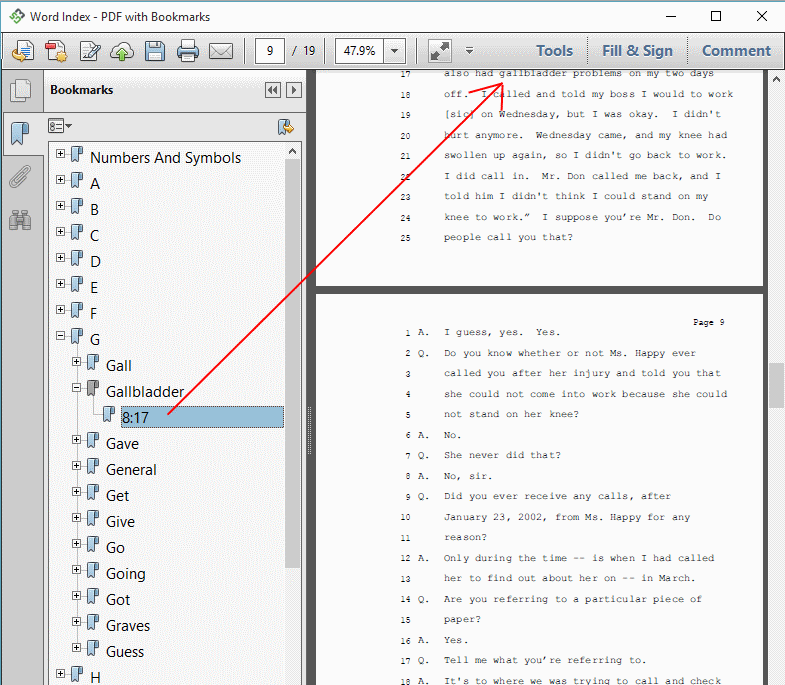
Task: Collapse the Gallbladder bookmark
Action: 77,388
